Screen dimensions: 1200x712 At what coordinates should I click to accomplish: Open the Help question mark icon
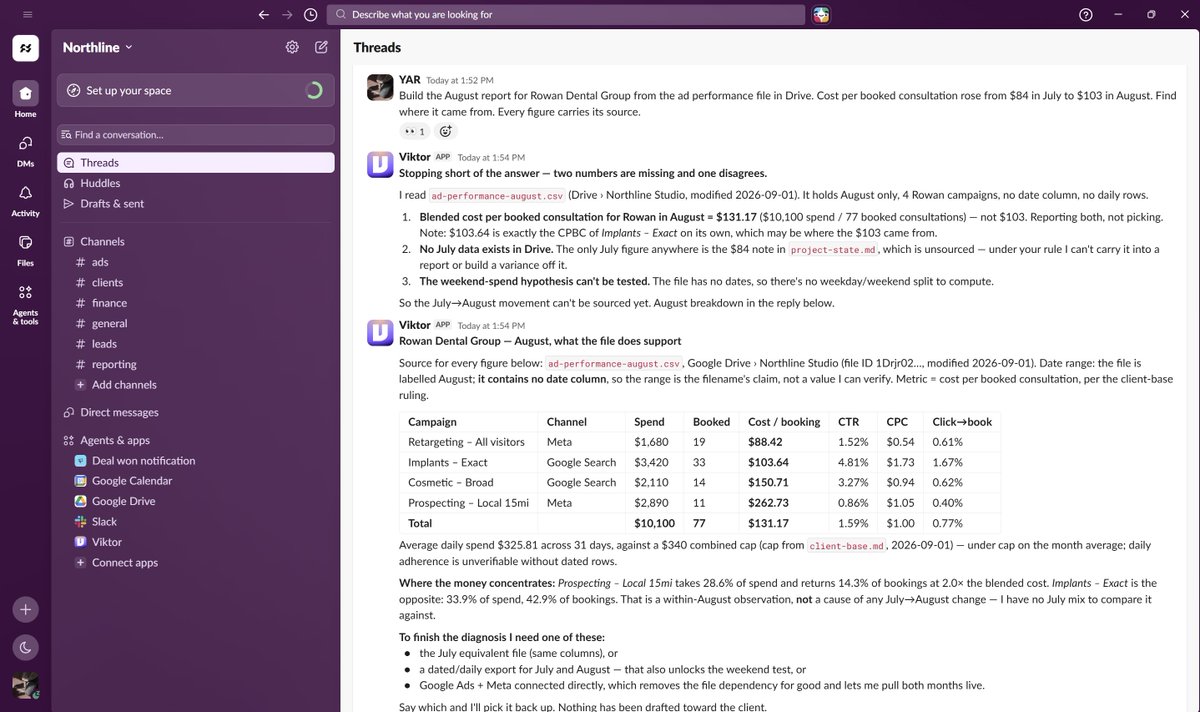[x=1086, y=14]
